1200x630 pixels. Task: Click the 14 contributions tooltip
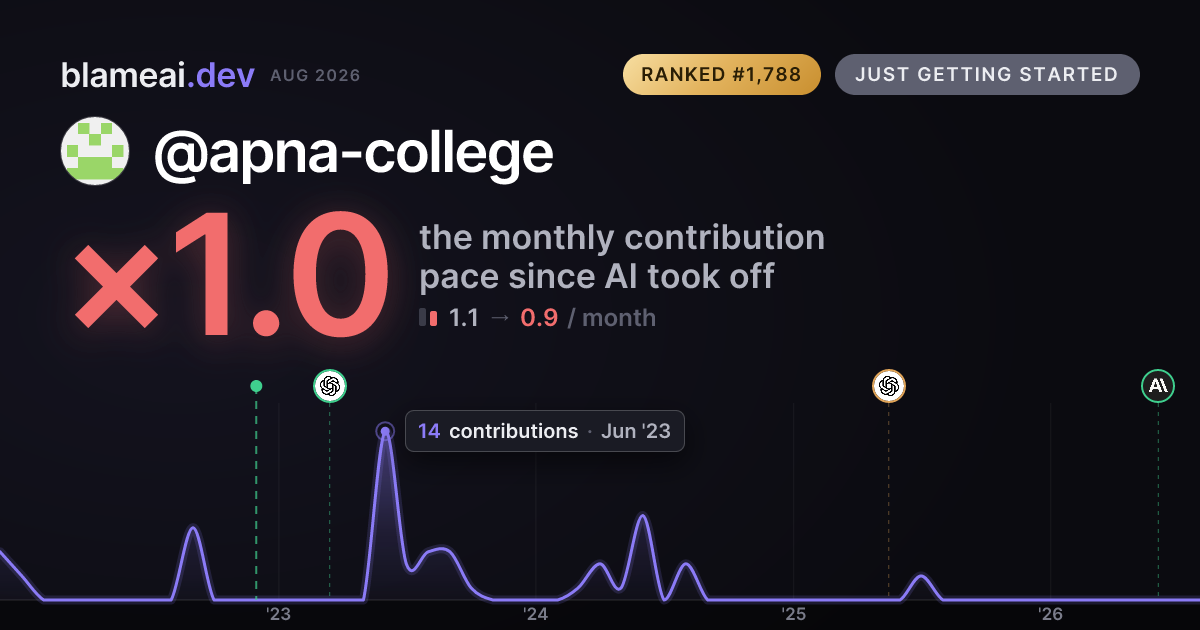click(x=544, y=431)
